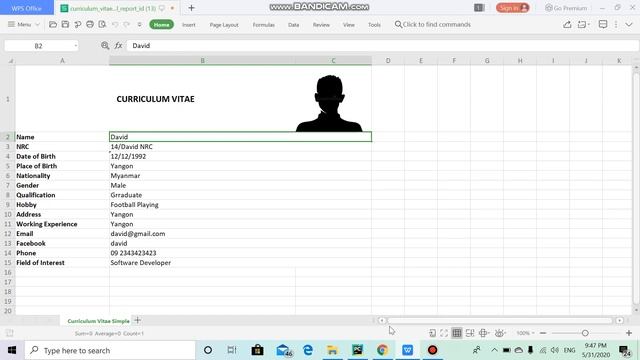Open Google Chrome from the taskbar
The width and height of the screenshot is (640, 360).
(x=382, y=350)
